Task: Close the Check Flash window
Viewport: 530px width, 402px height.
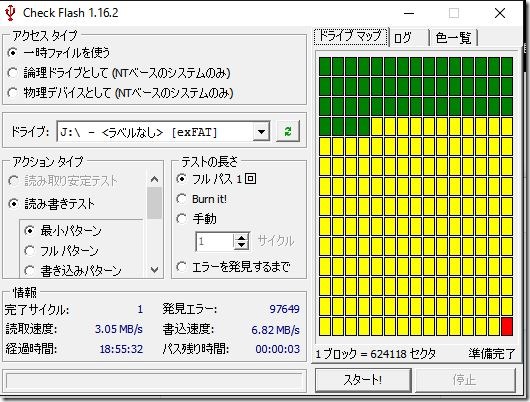Action: pyautogui.click(x=500, y=14)
